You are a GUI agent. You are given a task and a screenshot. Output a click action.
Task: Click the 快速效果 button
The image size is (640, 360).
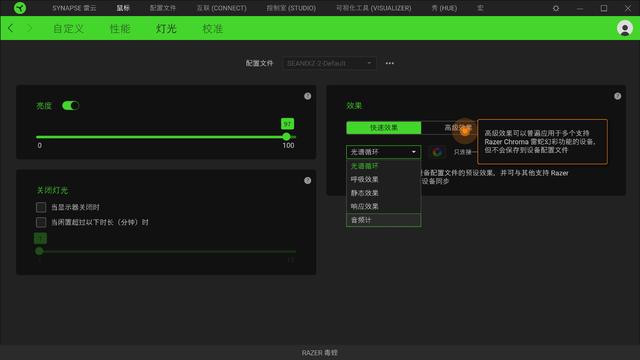(384, 128)
